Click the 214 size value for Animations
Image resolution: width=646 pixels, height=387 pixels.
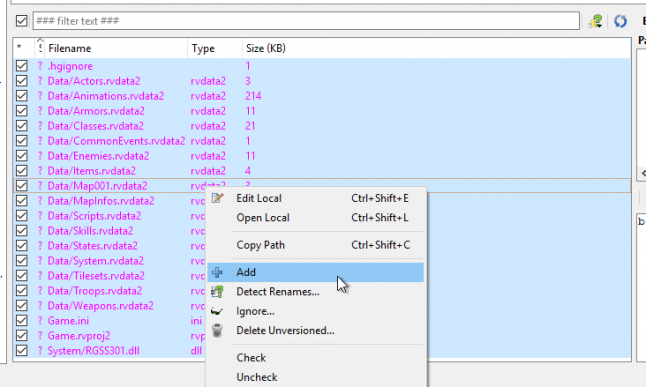(253, 96)
